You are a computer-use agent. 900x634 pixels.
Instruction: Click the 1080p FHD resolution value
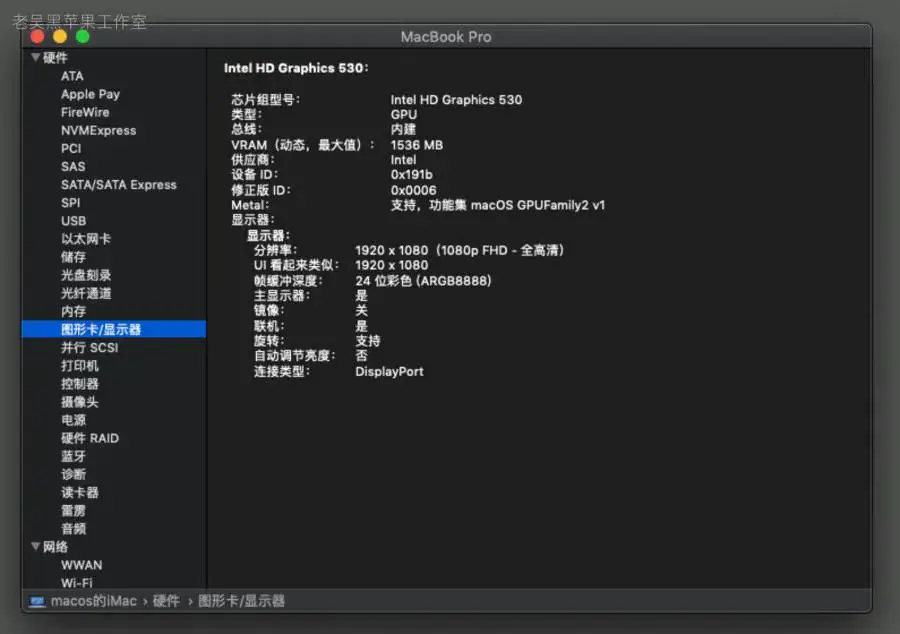click(459, 250)
